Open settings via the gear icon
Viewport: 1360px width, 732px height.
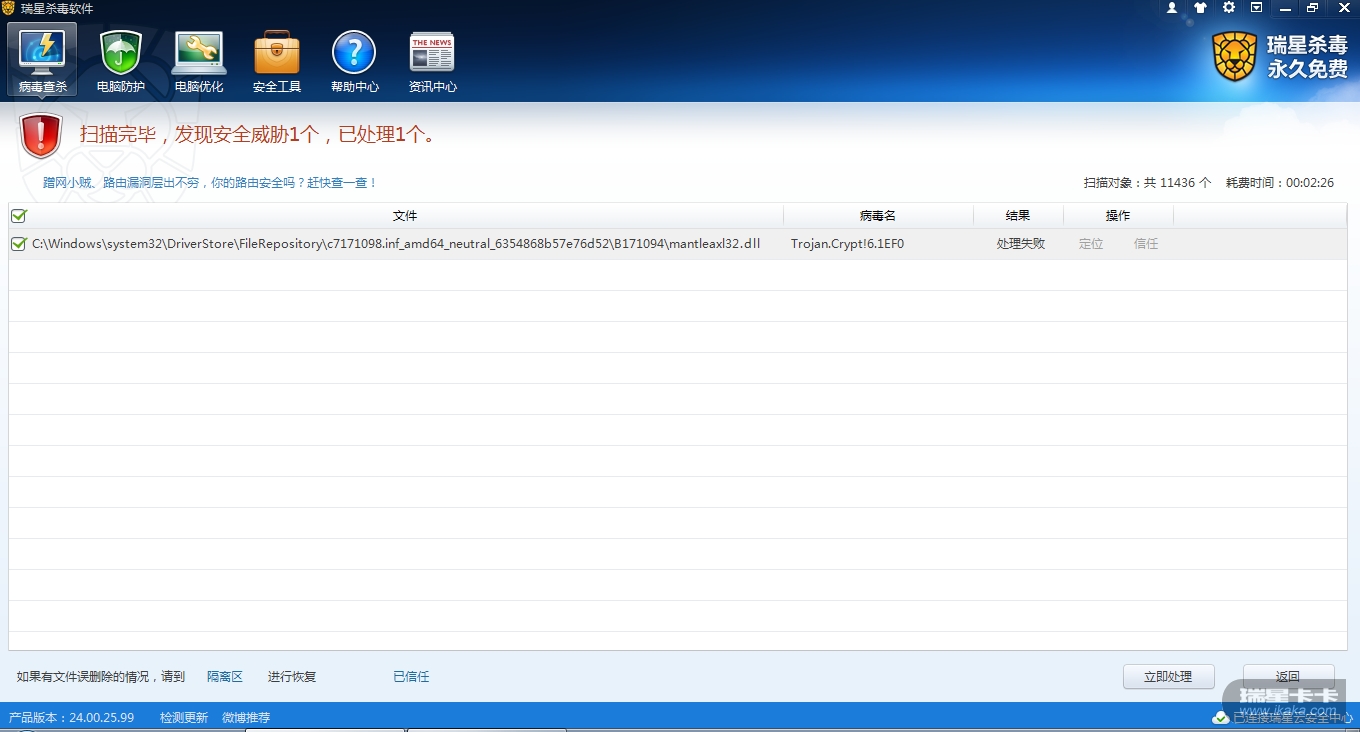pyautogui.click(x=1229, y=8)
